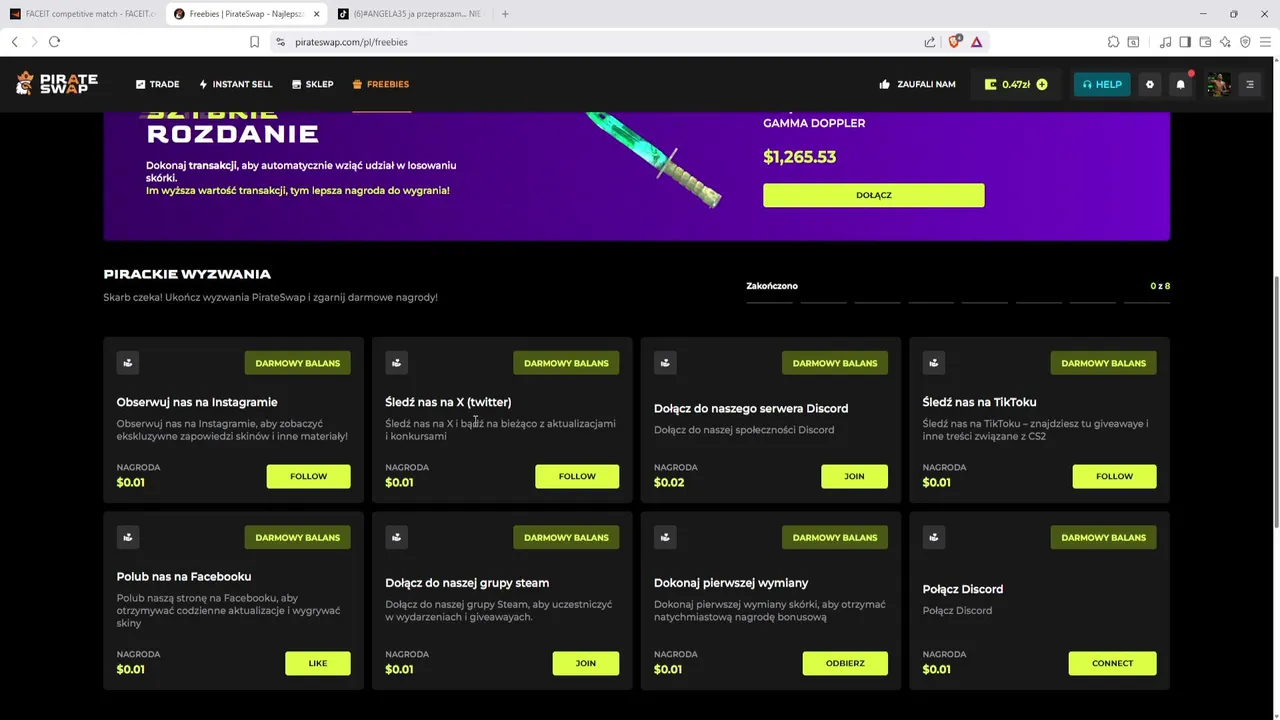Open the SKLEP store page
Viewport: 1280px width, 720px height.
point(313,84)
